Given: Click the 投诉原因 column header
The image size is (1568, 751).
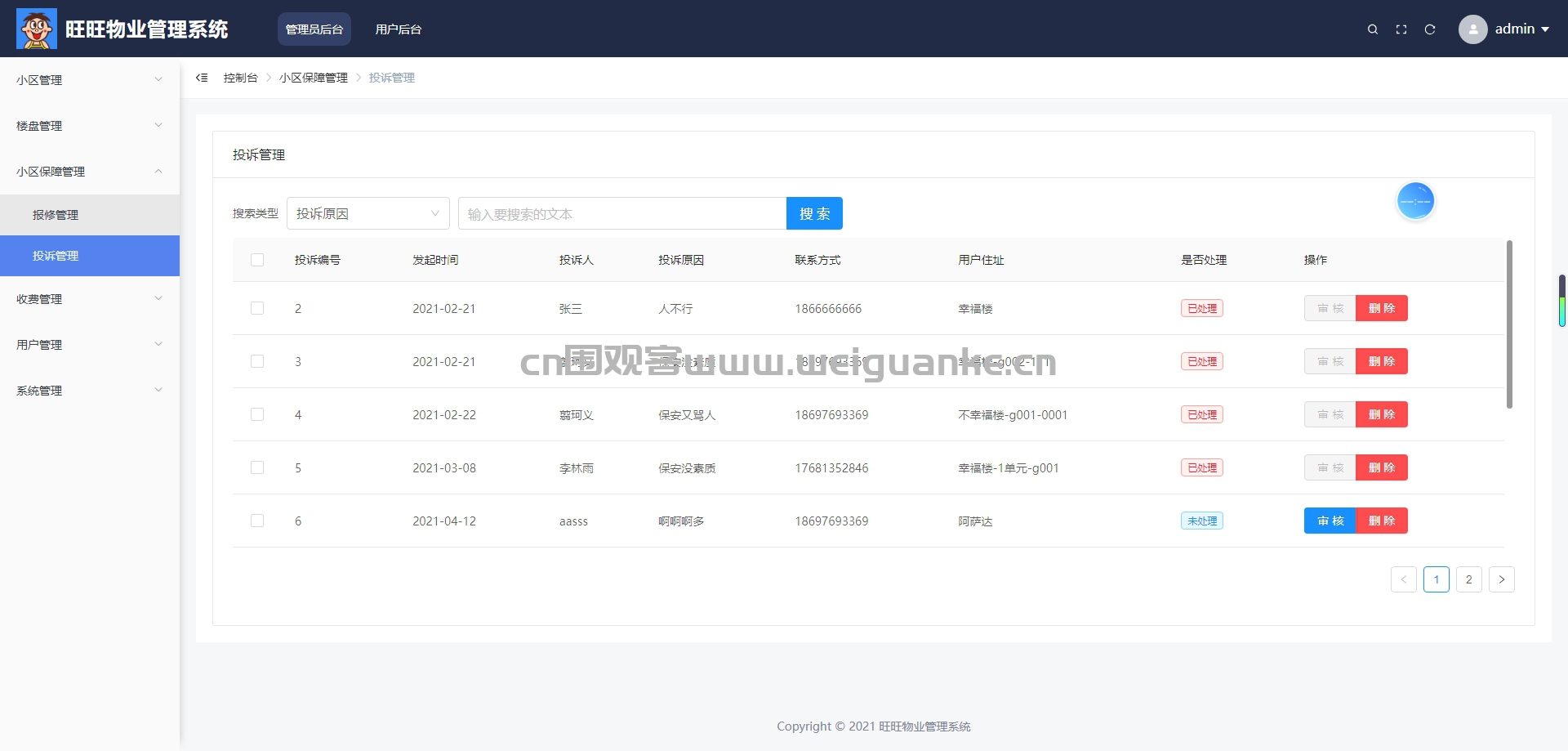Looking at the screenshot, I should click(681, 260).
